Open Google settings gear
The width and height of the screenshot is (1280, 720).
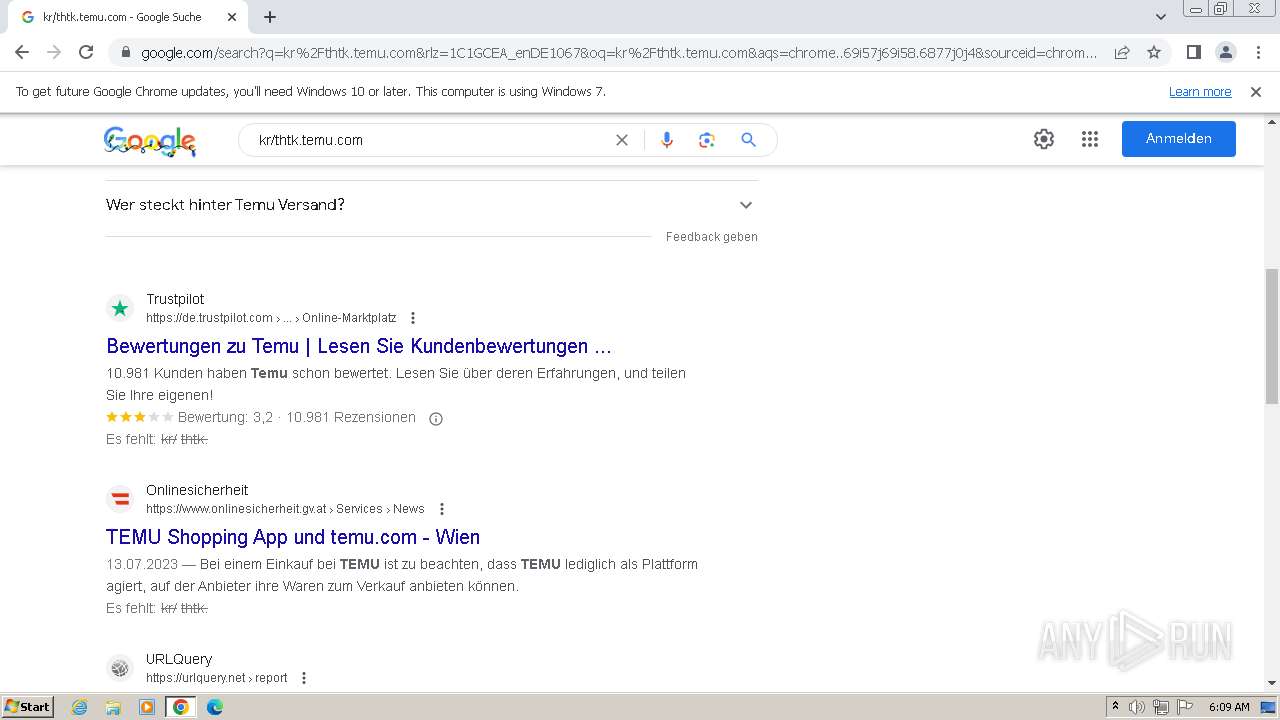(1044, 139)
